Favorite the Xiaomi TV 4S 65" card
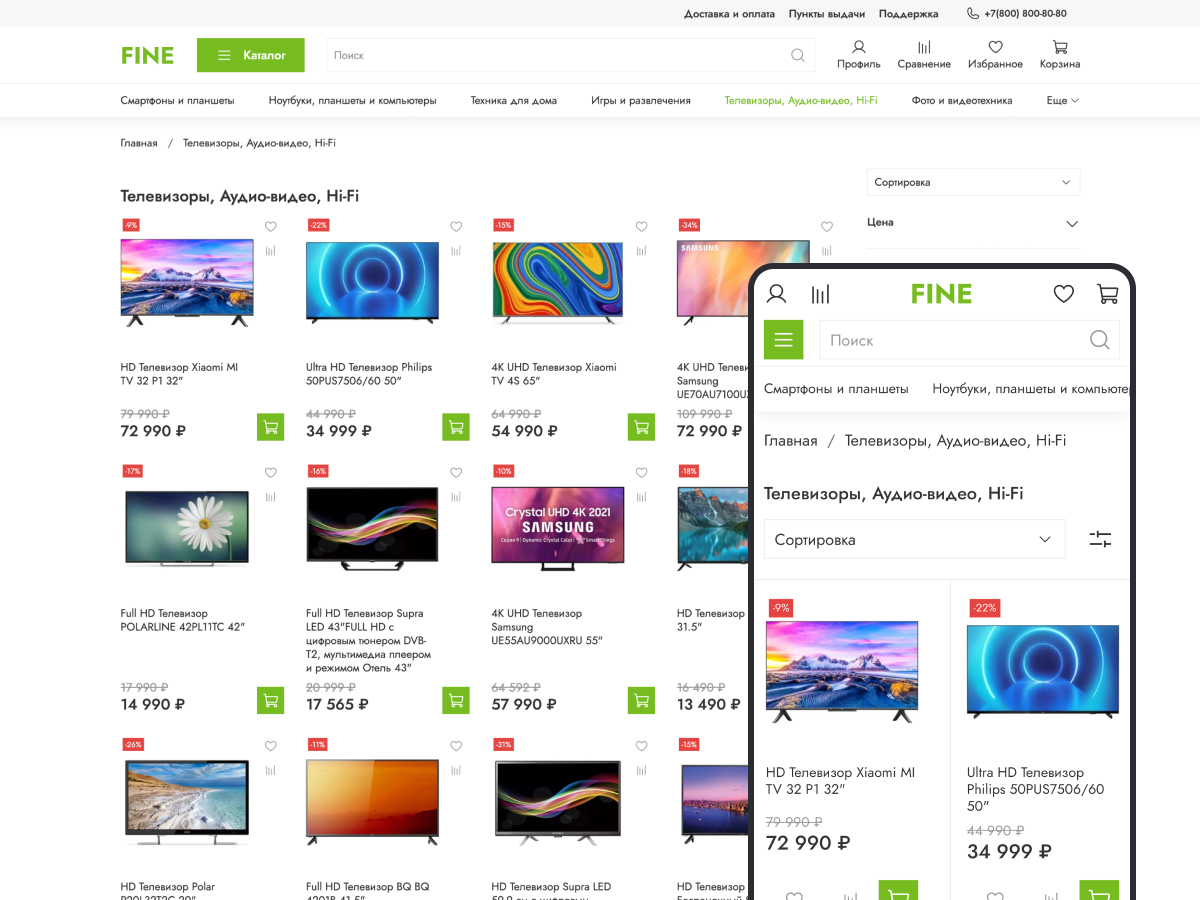Image resolution: width=1200 pixels, height=900 pixels. click(x=641, y=227)
